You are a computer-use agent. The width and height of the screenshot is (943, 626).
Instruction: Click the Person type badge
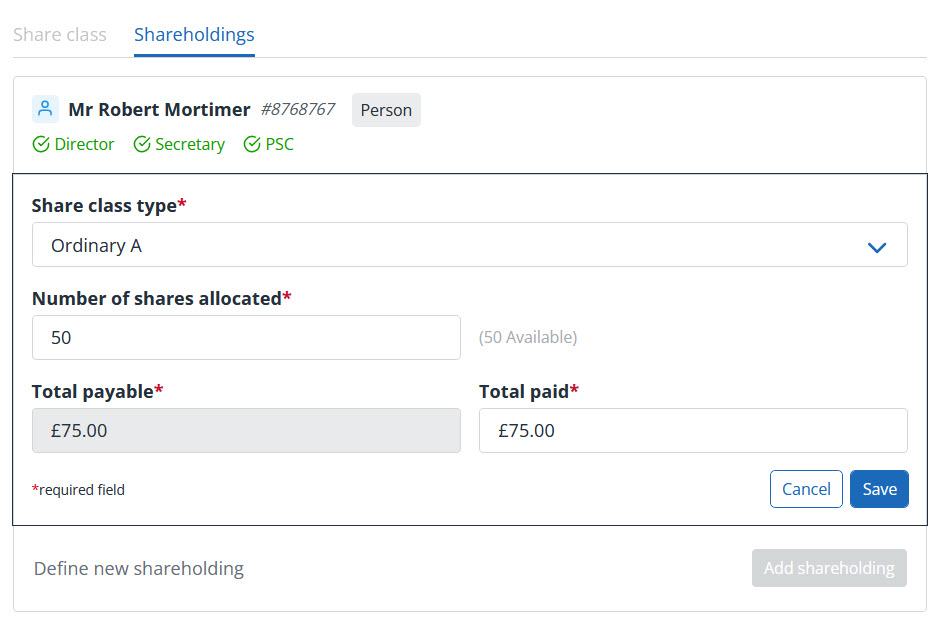tap(386, 110)
